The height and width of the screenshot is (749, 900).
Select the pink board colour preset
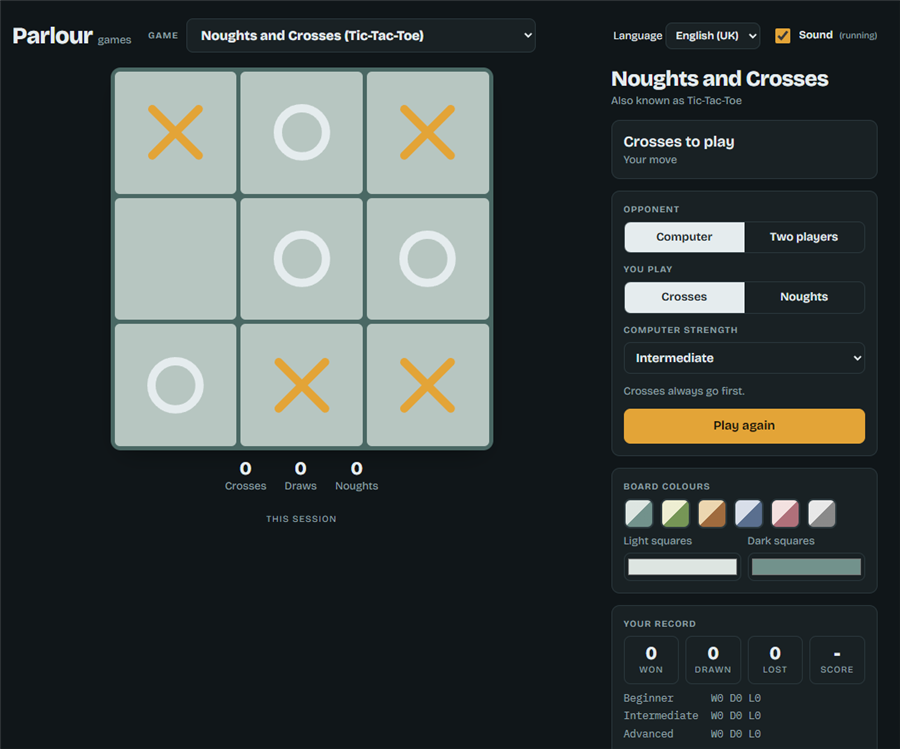point(785,514)
